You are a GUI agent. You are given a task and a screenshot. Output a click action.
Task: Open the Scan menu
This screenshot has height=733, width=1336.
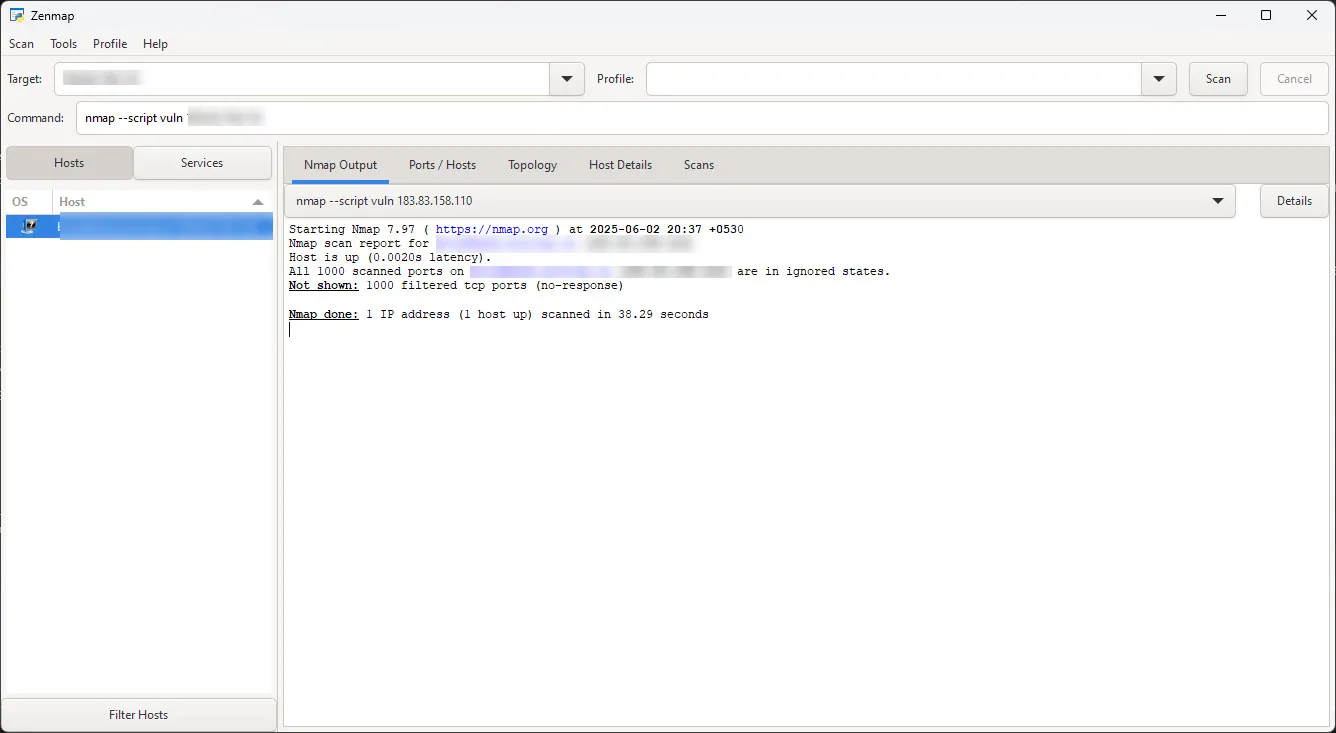[21, 44]
